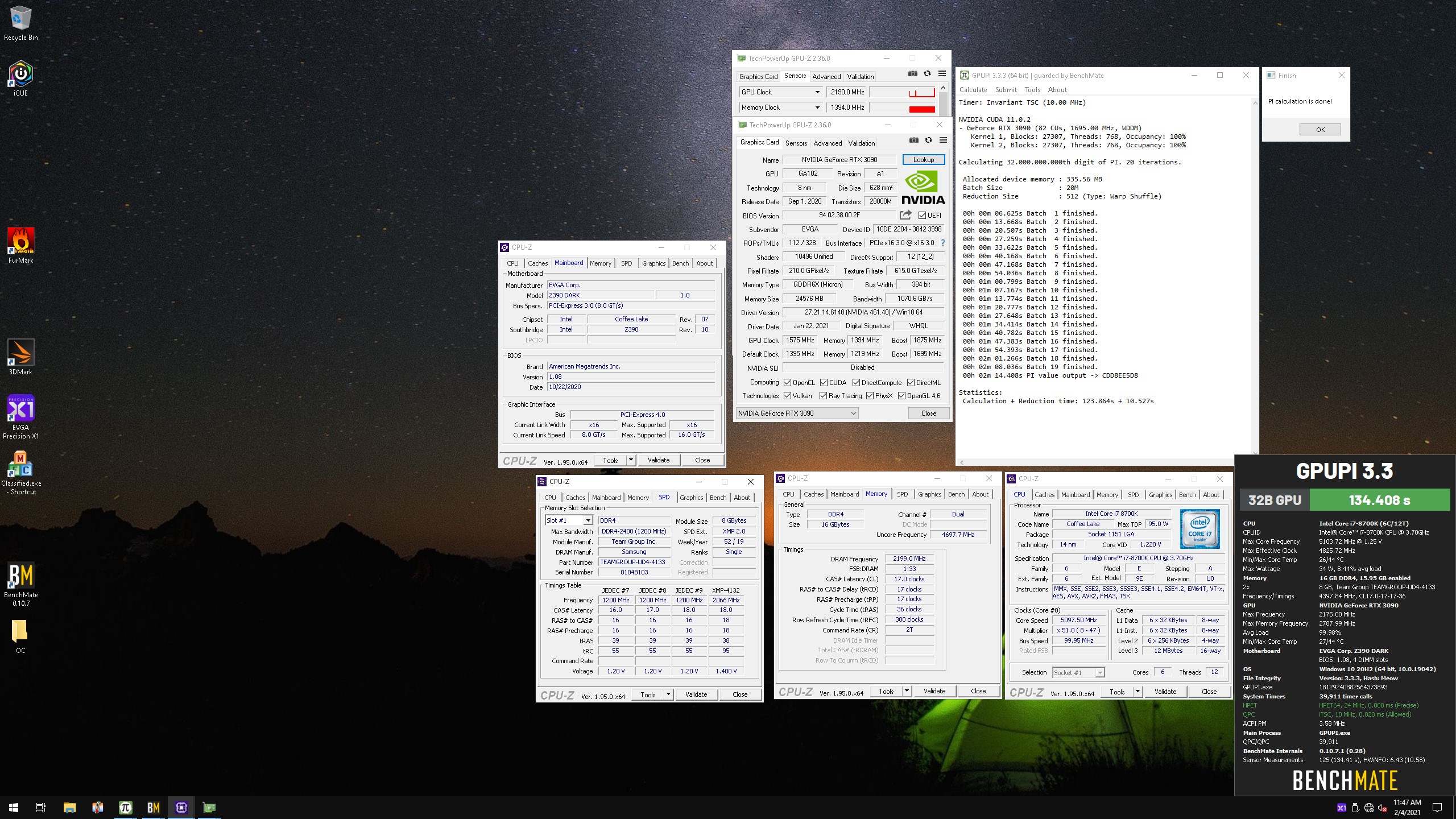Open Submit menu in GPUPI
1456x819 pixels.
(1006, 90)
